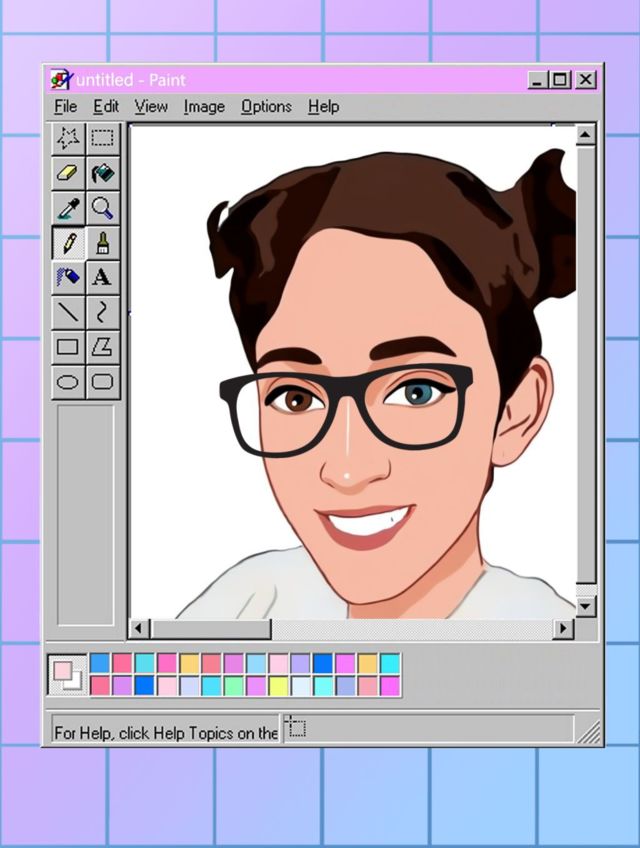Activate the Pick Color eyedropper
Screen dimensions: 640x848
[67, 208]
